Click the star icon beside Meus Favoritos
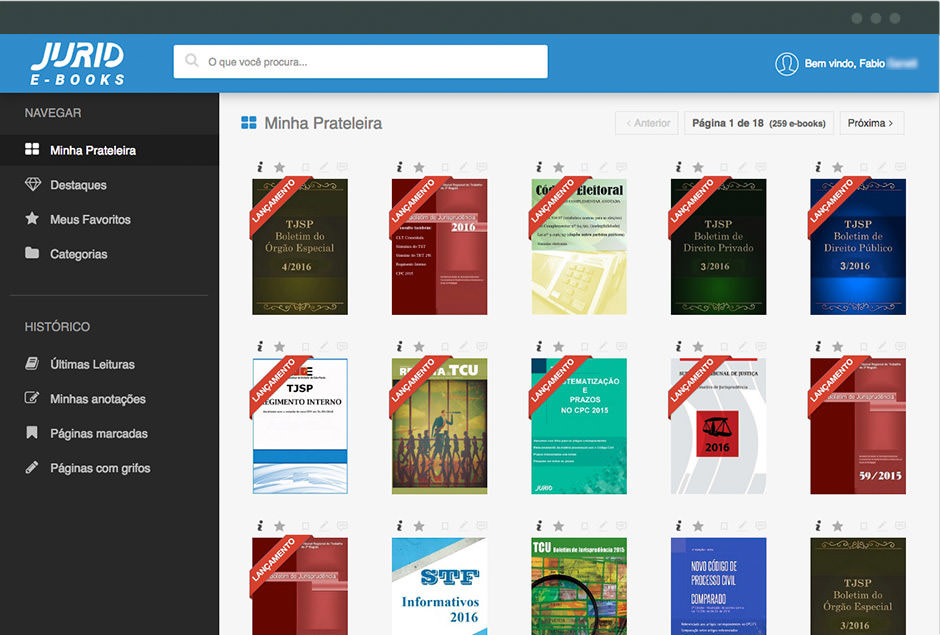 pos(32,219)
